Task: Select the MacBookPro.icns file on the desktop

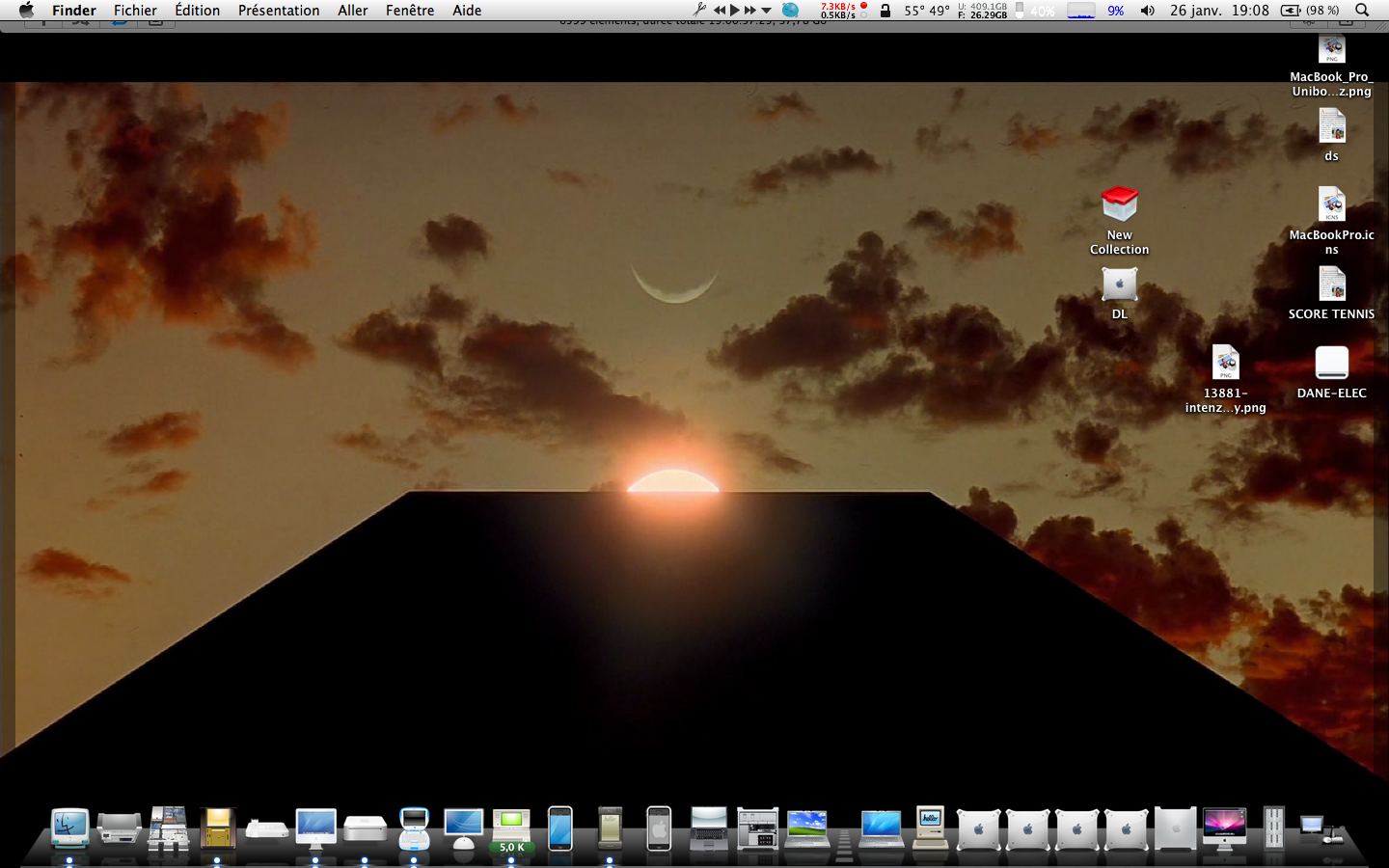Action: coord(1331,221)
